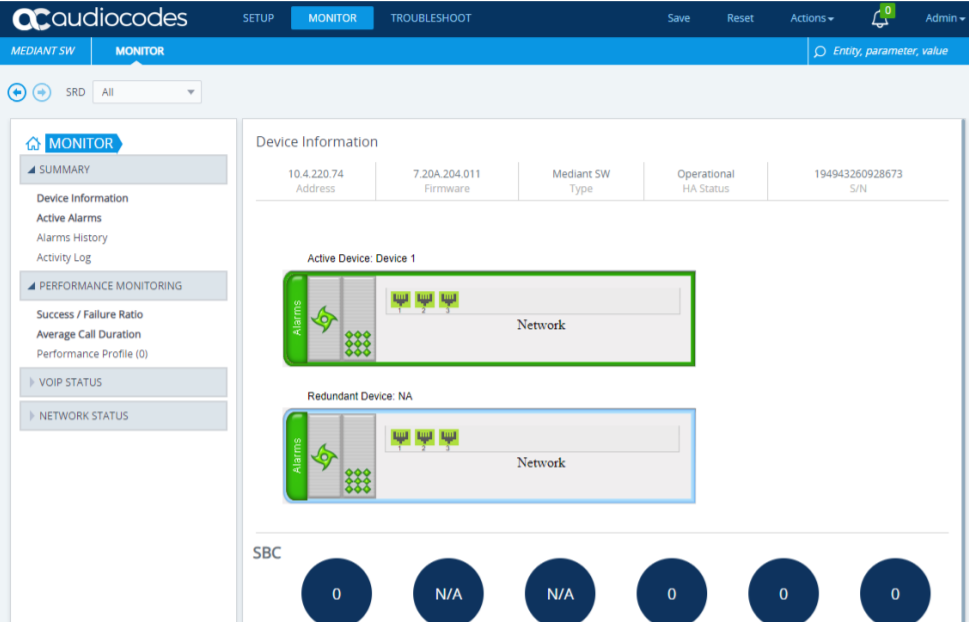
Task: Open the notifications bell icon
Action: point(880,19)
